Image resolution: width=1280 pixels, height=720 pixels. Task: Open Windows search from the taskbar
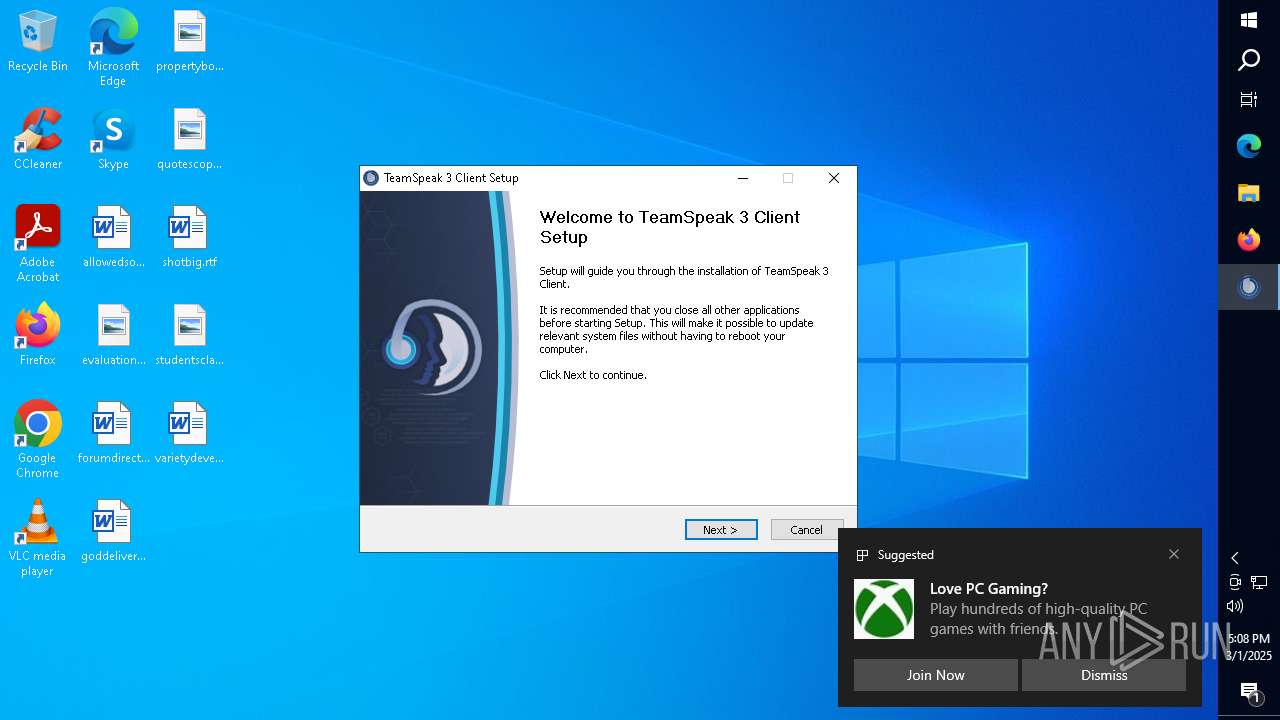pos(1249,60)
